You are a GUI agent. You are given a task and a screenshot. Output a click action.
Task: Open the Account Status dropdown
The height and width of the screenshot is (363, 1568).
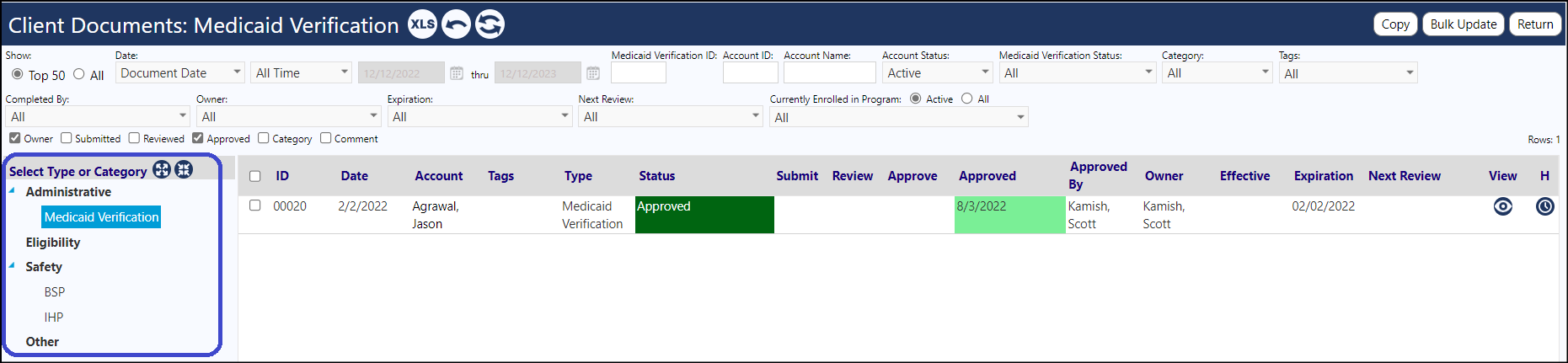[x=938, y=73]
